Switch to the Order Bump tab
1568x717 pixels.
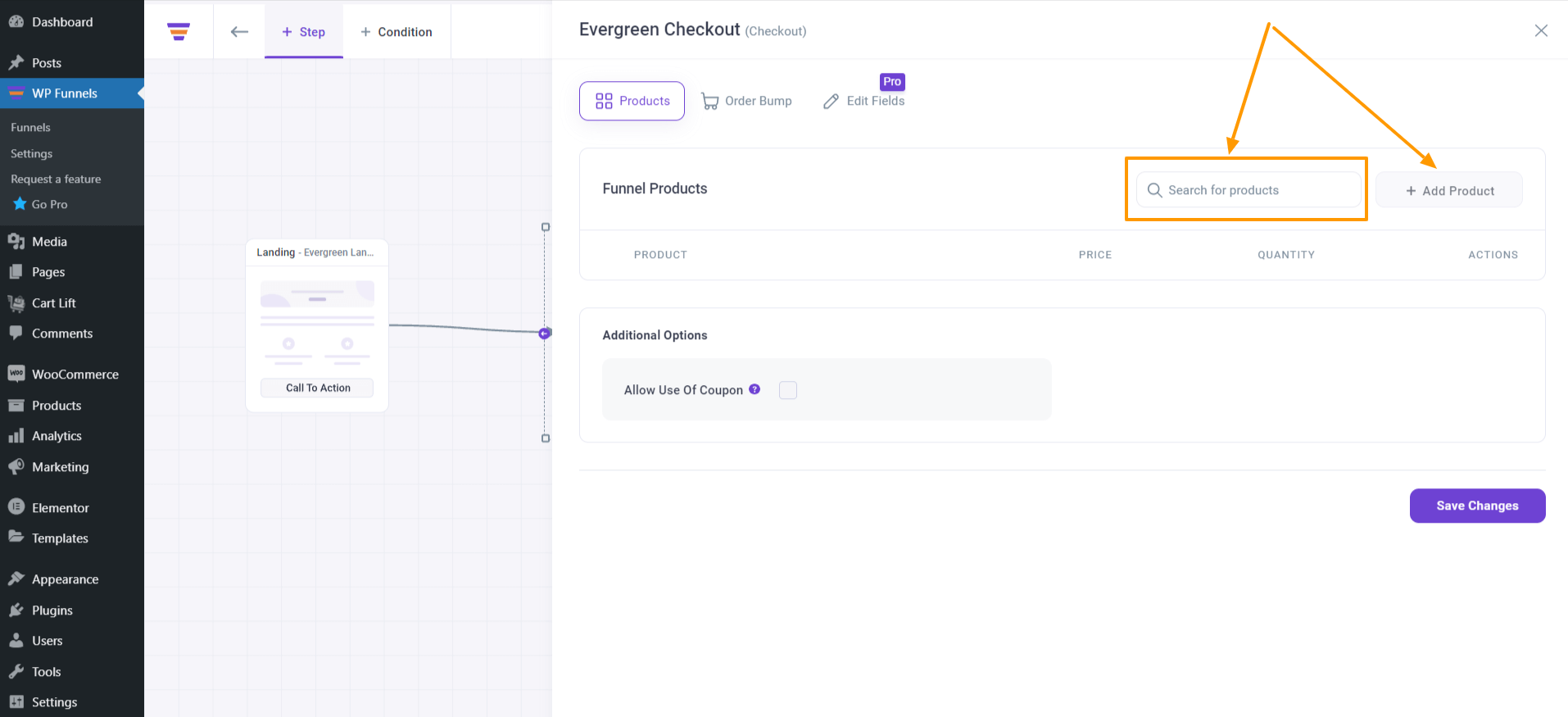click(x=747, y=101)
